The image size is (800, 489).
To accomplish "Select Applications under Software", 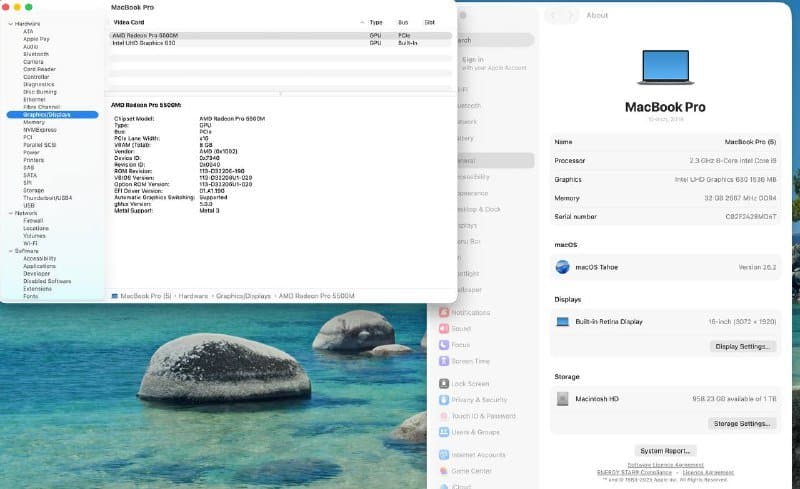I will click(x=39, y=266).
